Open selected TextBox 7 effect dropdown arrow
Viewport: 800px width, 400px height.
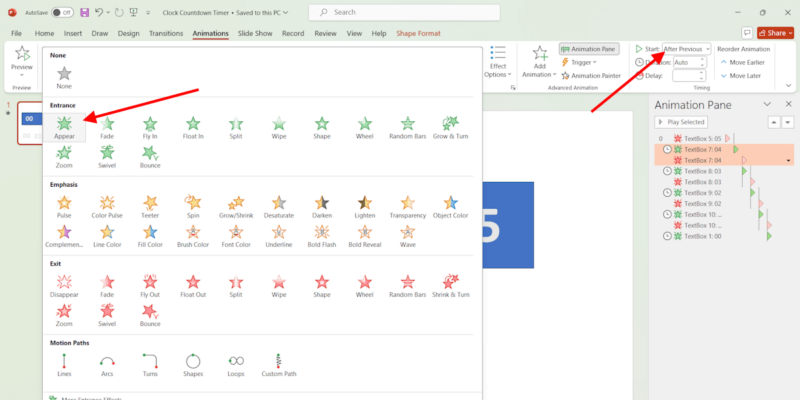pyautogui.click(x=789, y=161)
